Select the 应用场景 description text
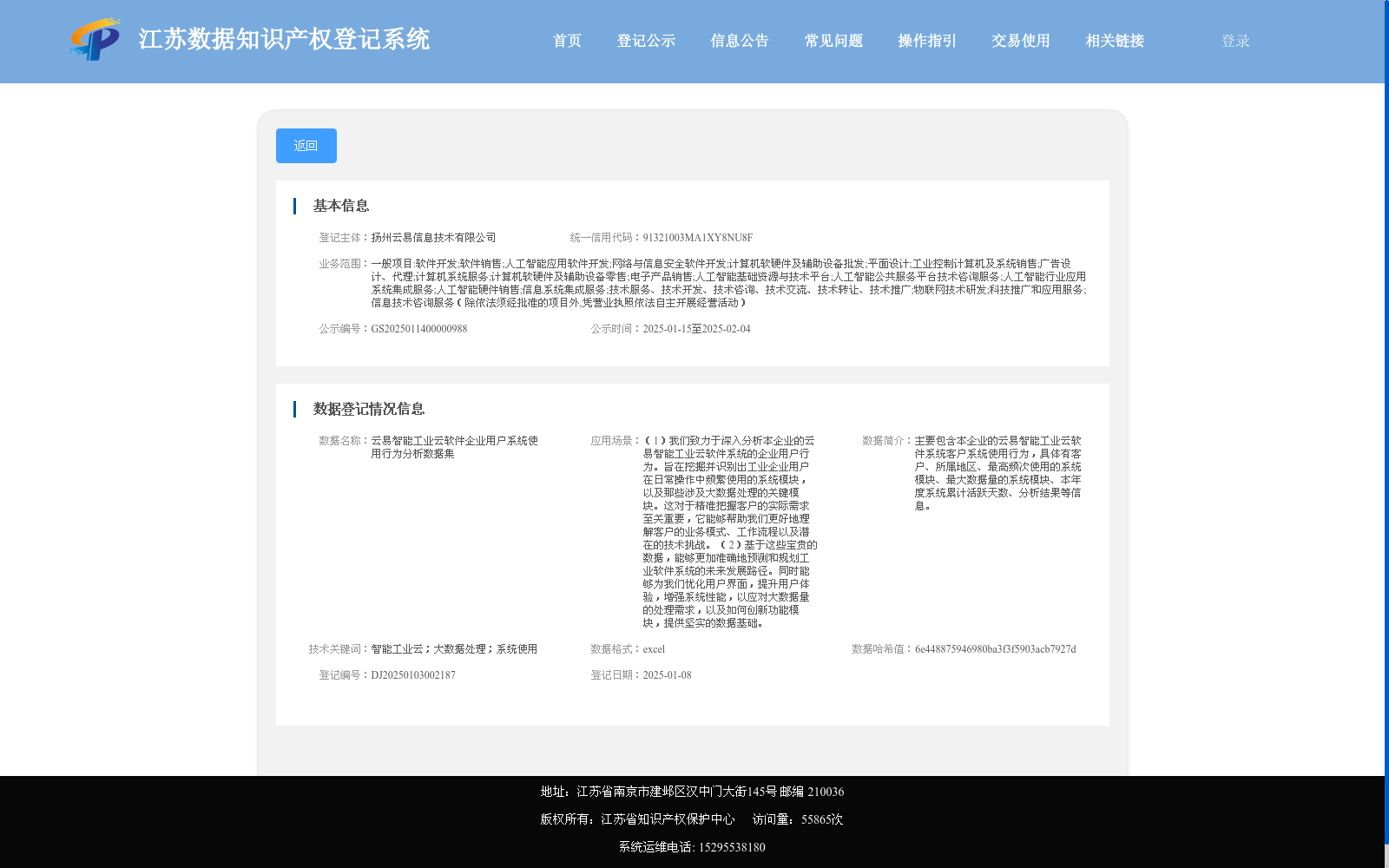Screen dimensions: 1389x868 click(x=730, y=532)
